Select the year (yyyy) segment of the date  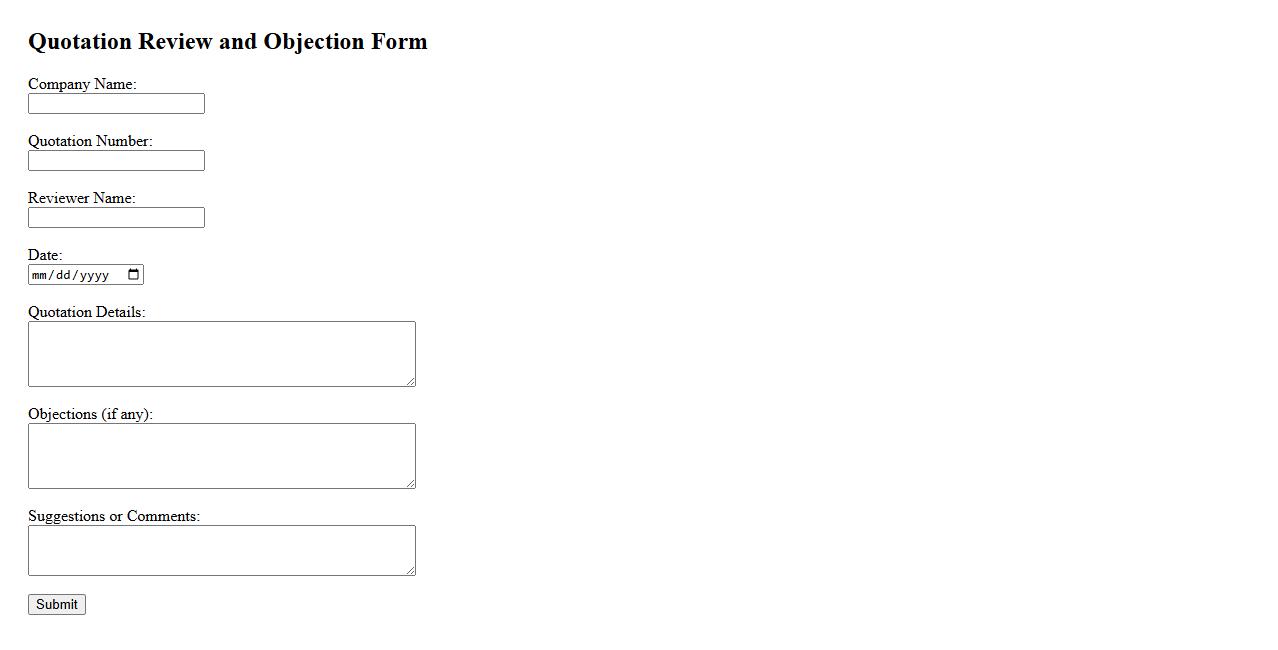coord(94,275)
